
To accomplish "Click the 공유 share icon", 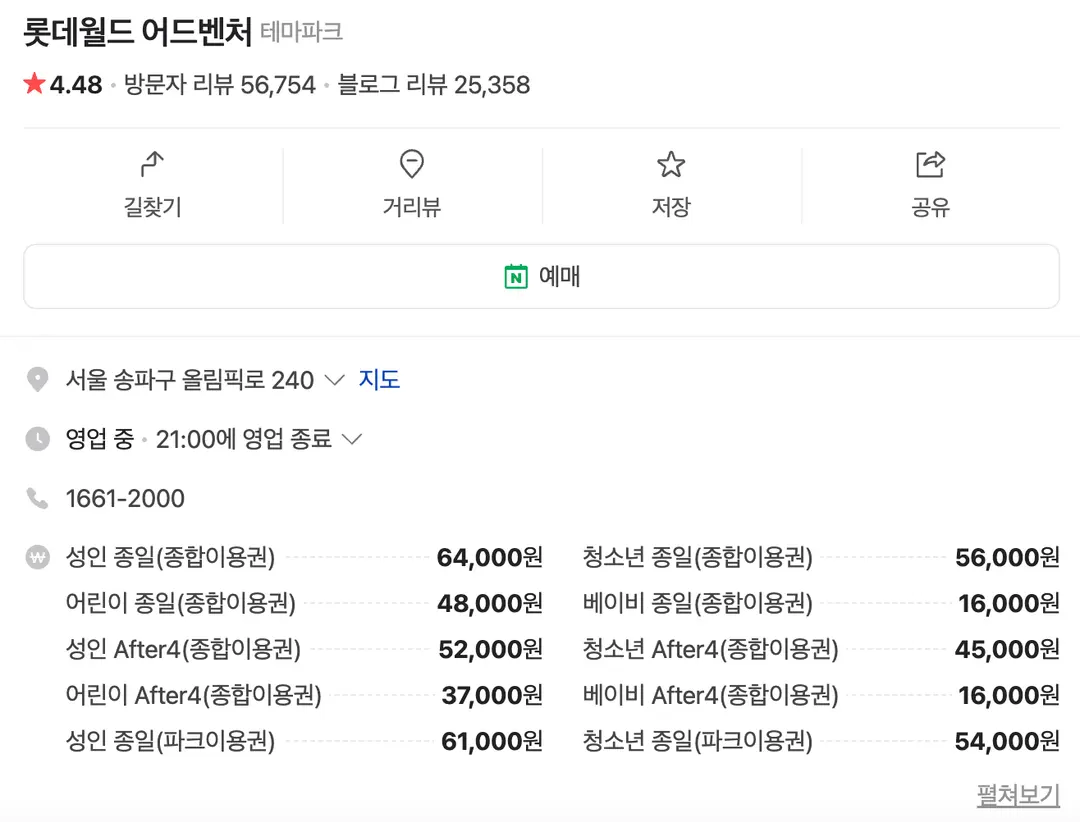I will coord(931,164).
